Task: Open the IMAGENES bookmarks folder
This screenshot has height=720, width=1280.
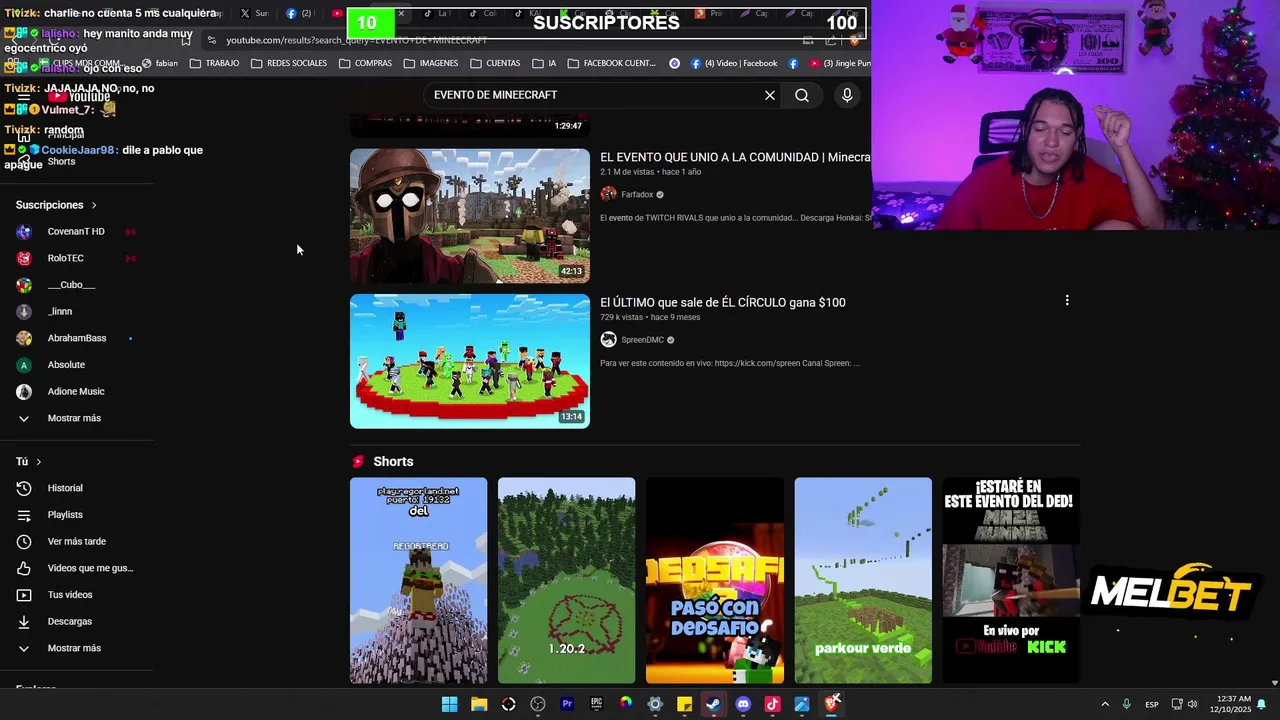Action: [431, 63]
